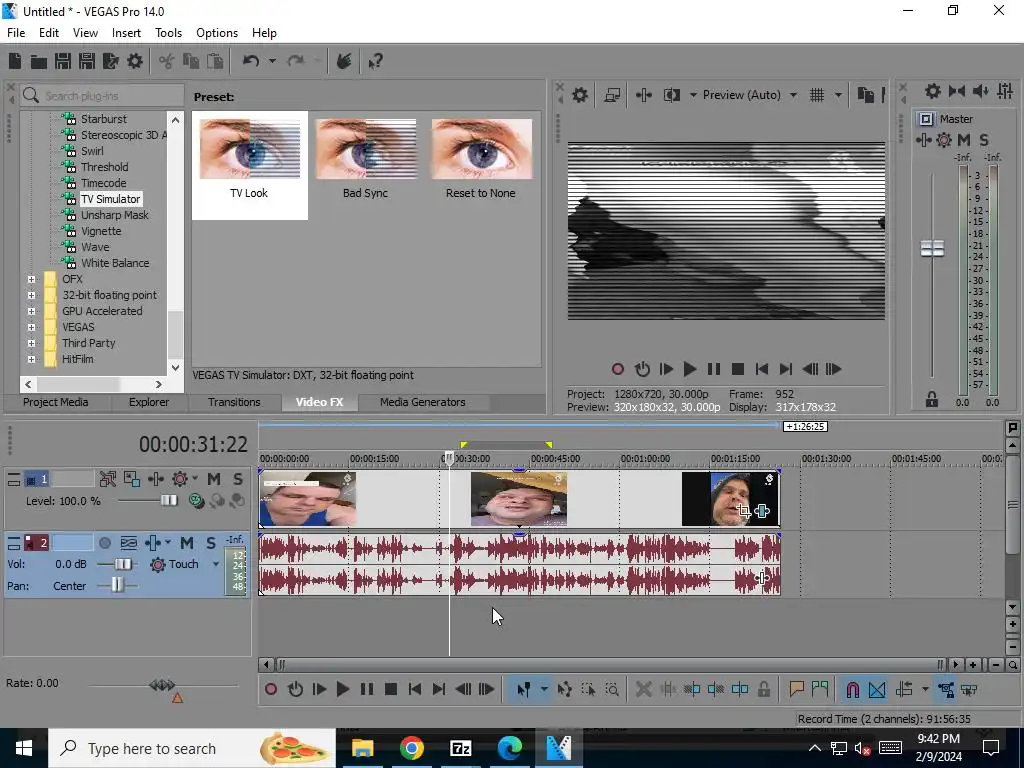Click the Undo arrow icon
1024x768 pixels.
tap(251, 61)
